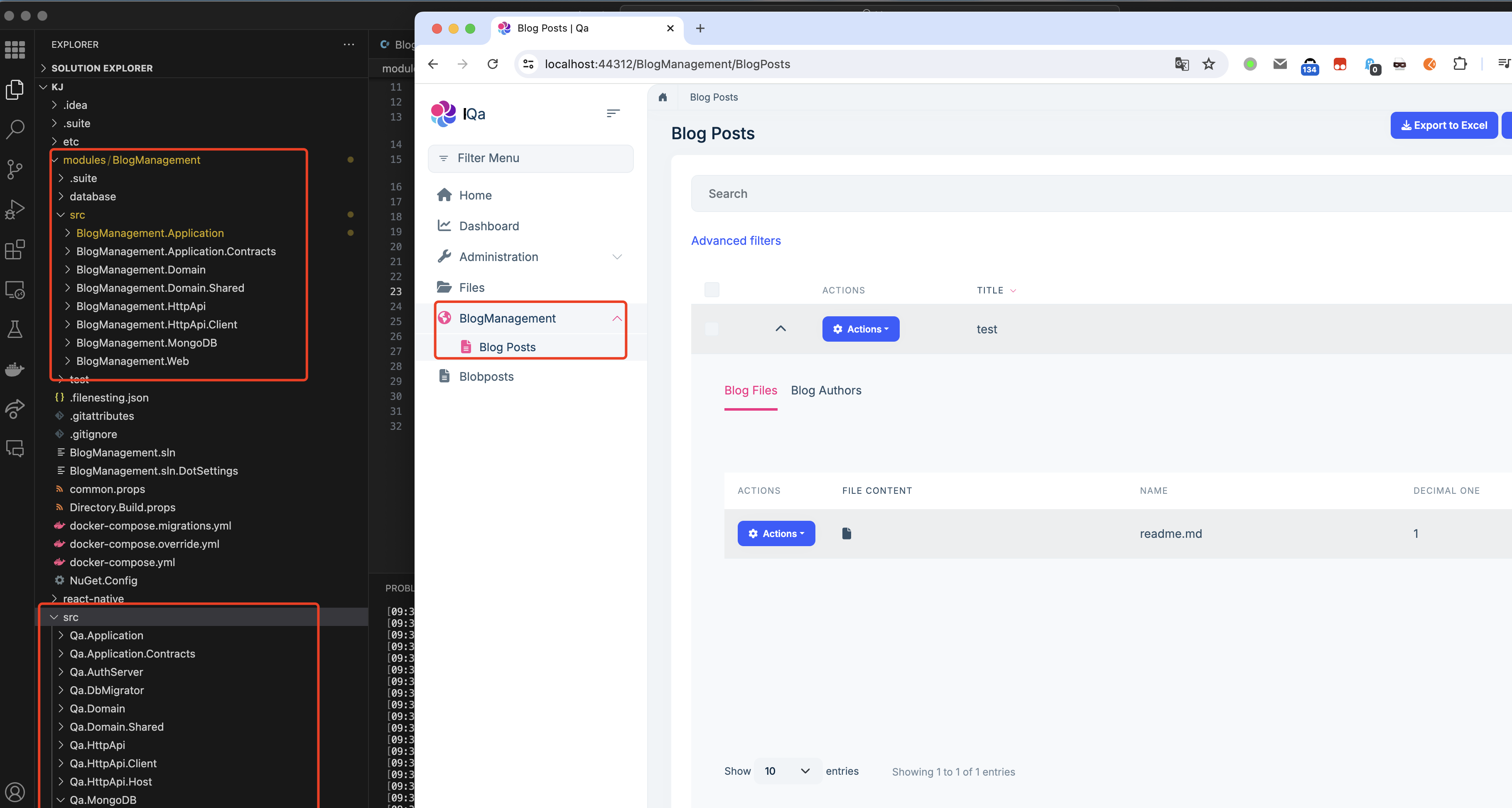Click the Search magnifier in the activity bar
The image size is (1512, 808).
[15, 129]
